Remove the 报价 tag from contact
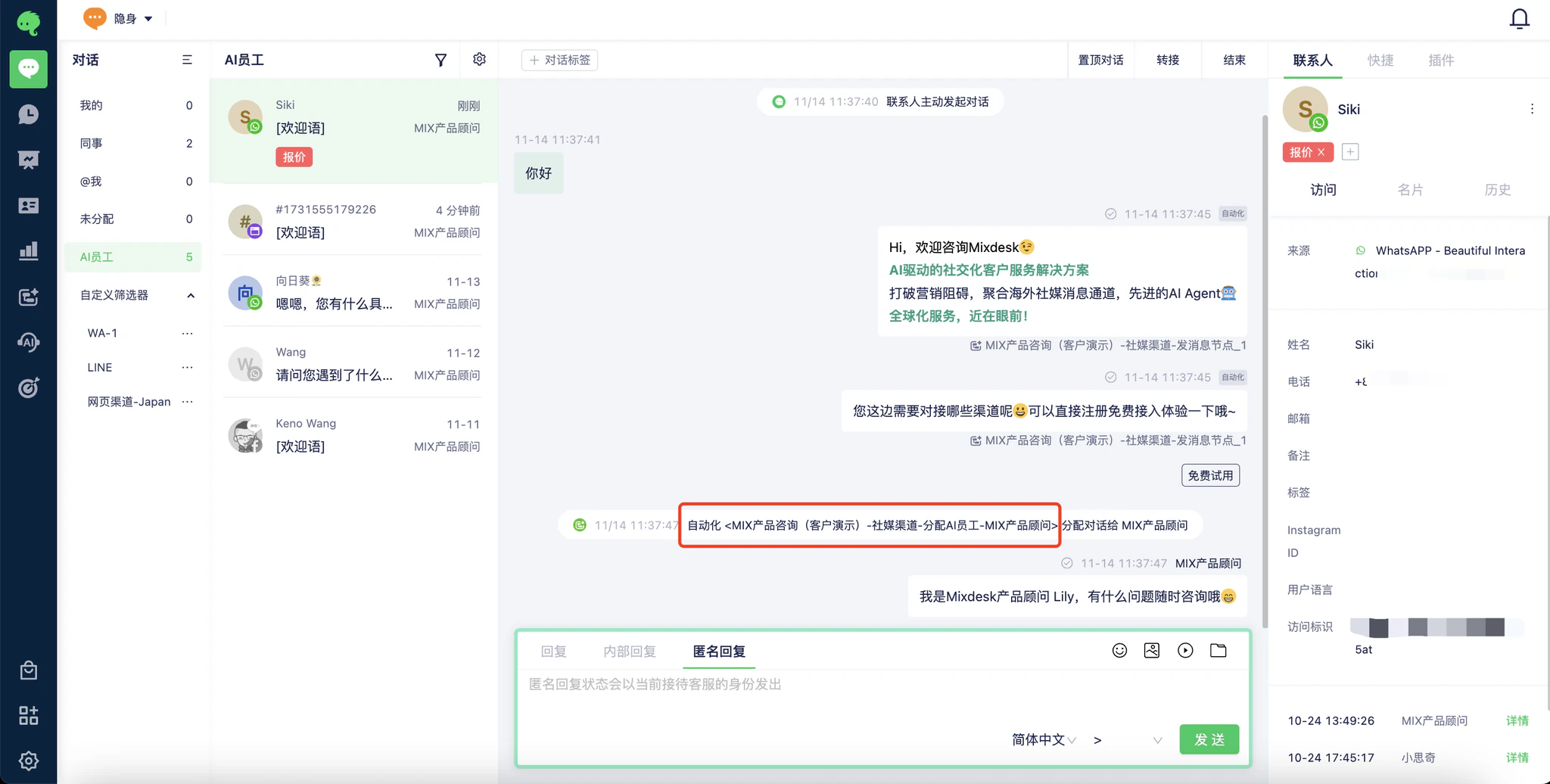This screenshot has height=784, width=1550. [1321, 152]
